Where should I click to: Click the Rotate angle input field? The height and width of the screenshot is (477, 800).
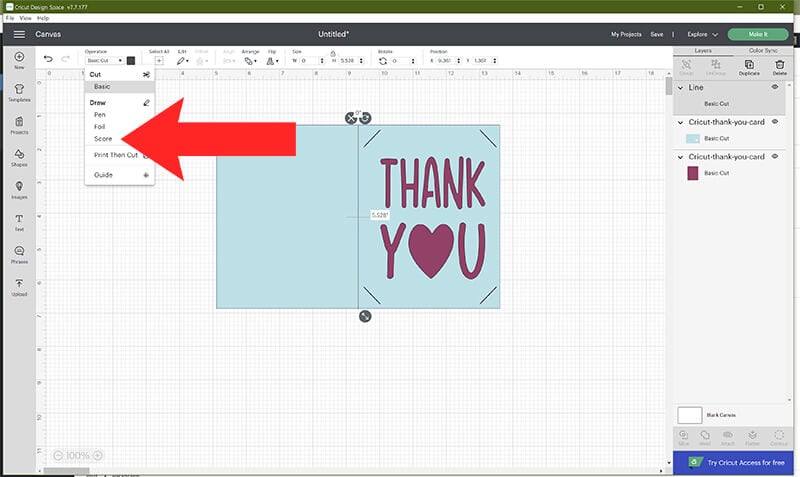pyautogui.click(x=400, y=61)
